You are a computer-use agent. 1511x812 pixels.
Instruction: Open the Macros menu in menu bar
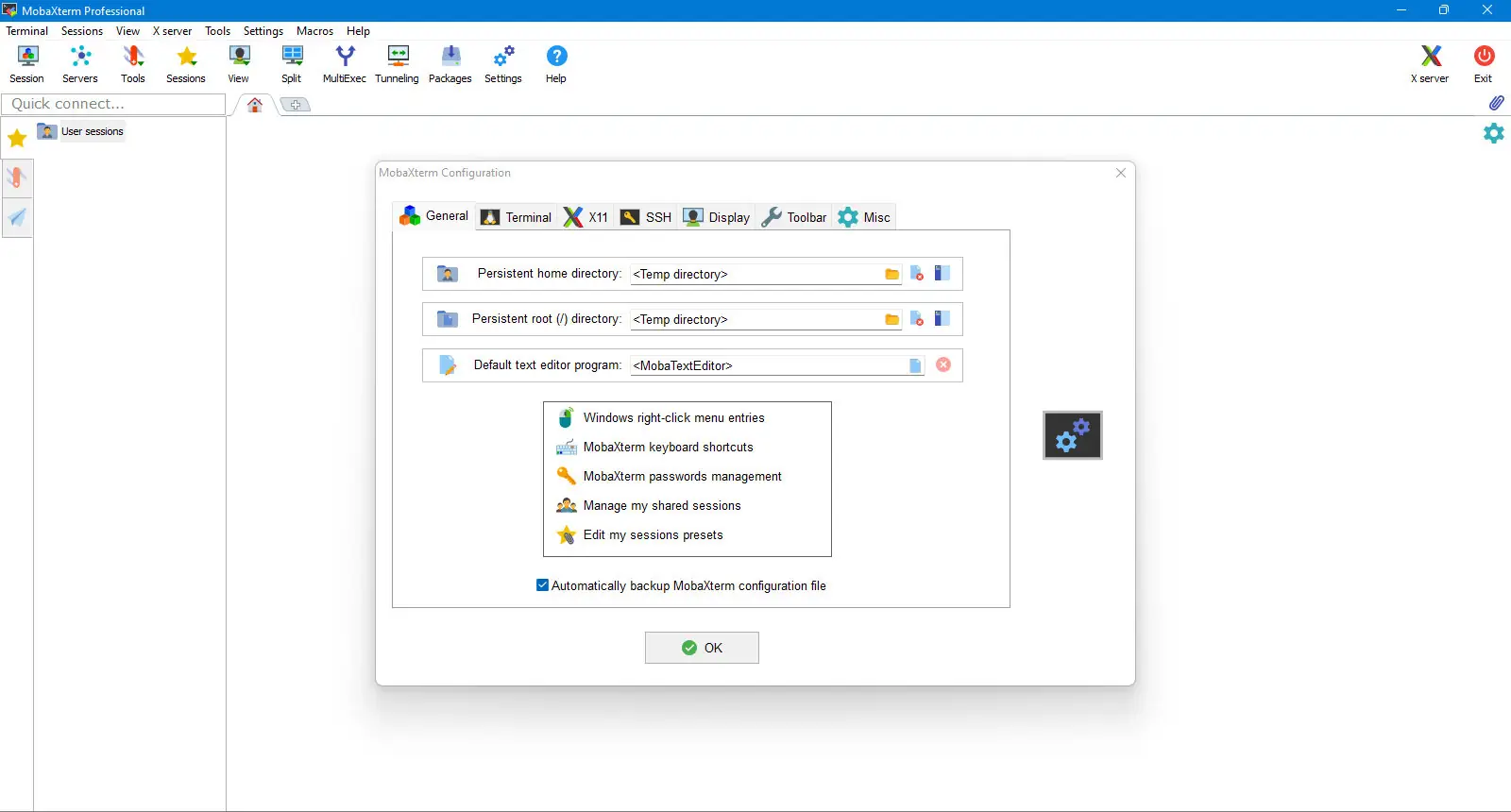point(314,31)
